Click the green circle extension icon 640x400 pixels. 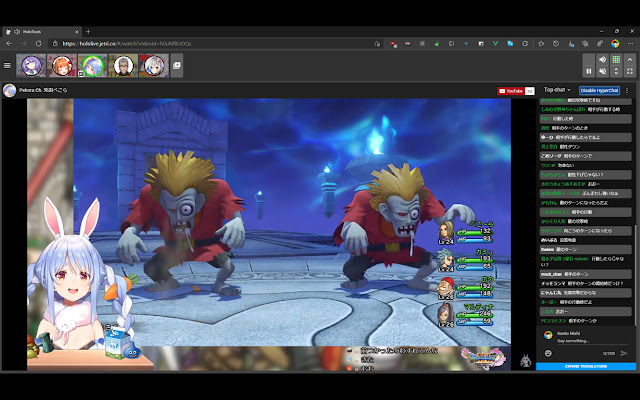pyautogui.click(x=437, y=43)
